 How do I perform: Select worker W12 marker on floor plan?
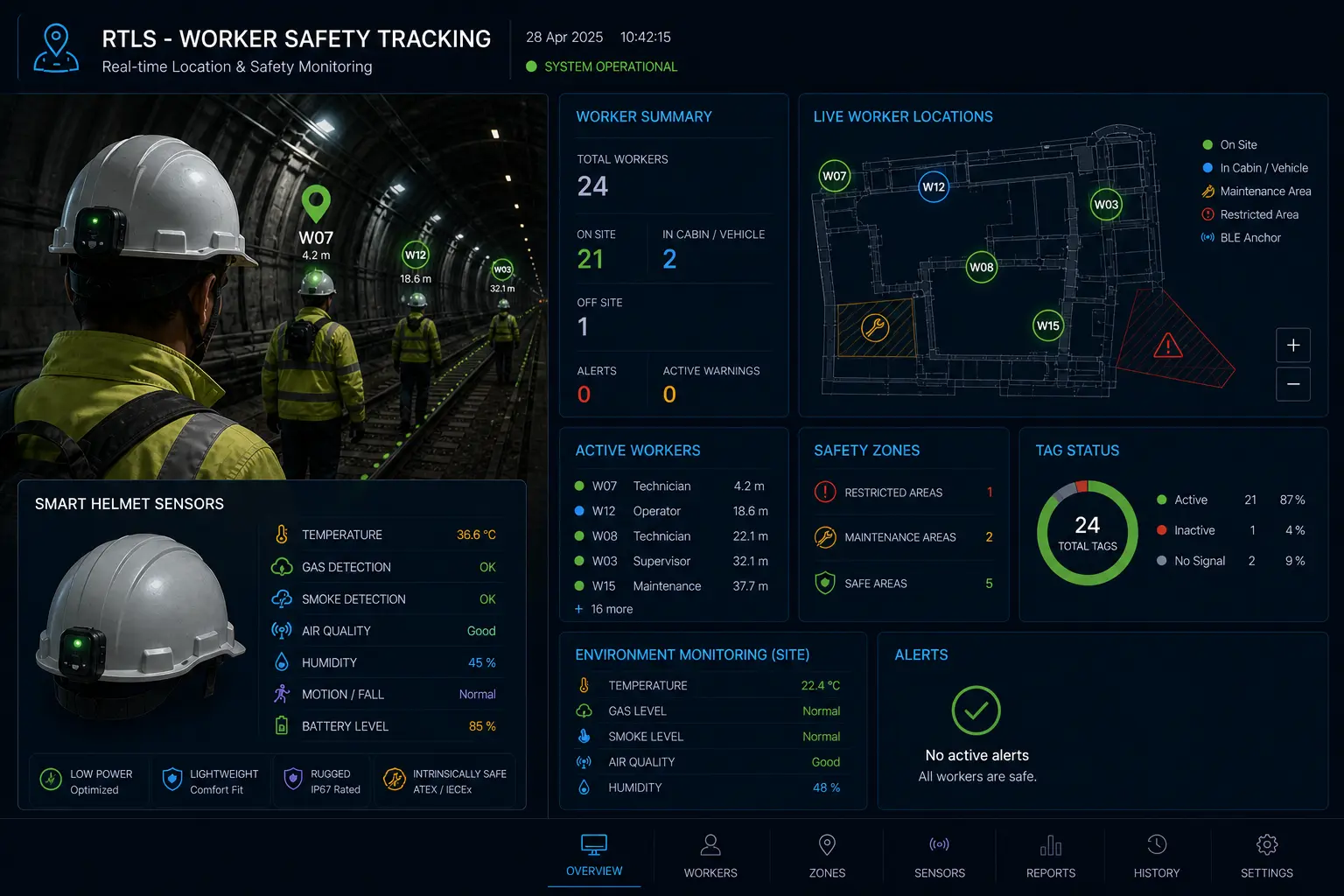point(934,186)
